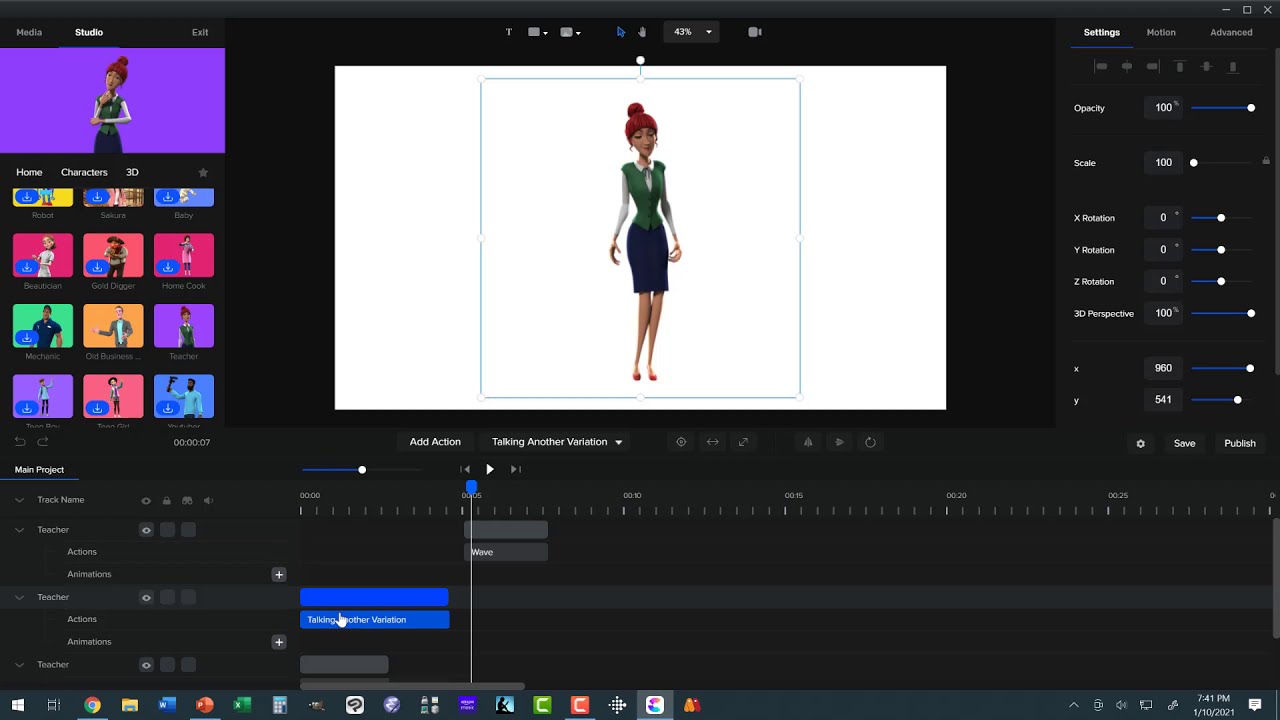Click the Scale value field
The height and width of the screenshot is (720, 1280).
tap(1163, 163)
